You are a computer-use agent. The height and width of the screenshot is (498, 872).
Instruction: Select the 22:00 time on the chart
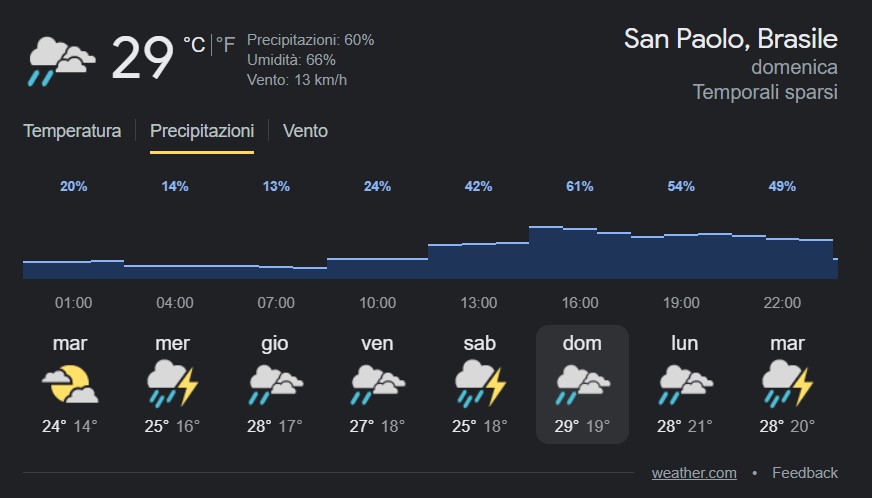pos(782,303)
